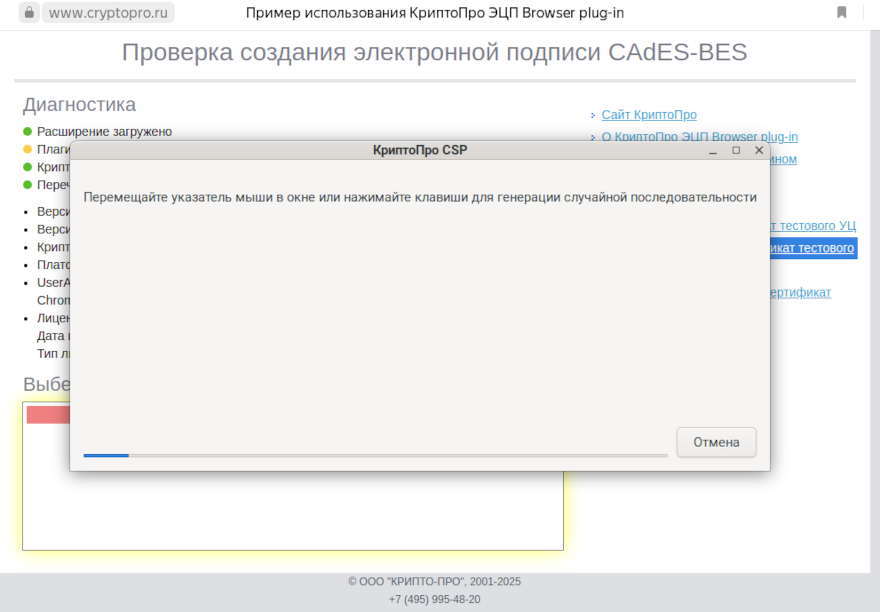The width and height of the screenshot is (880, 612).
Task: Open the "О КриптоПро ЭЦП Browser plug-in" link
Action: (701, 137)
